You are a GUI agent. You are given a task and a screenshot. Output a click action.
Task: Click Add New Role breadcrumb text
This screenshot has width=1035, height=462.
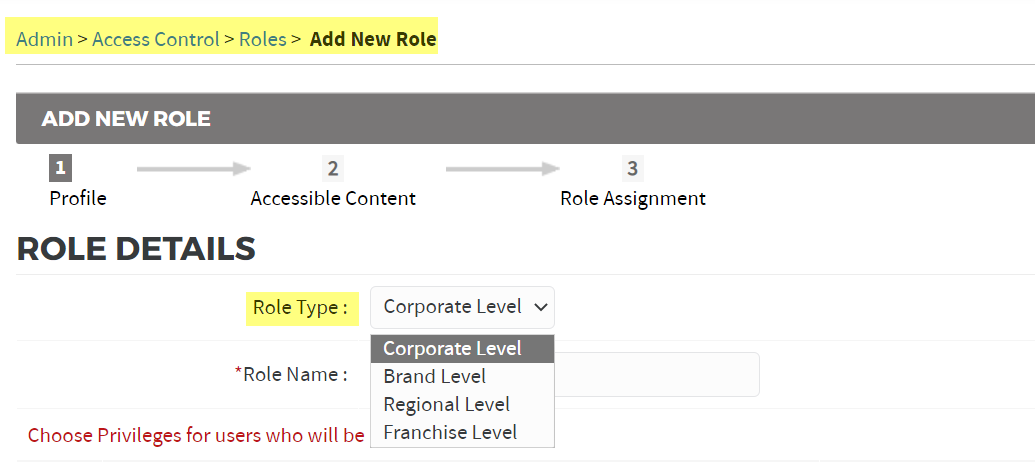(373, 39)
